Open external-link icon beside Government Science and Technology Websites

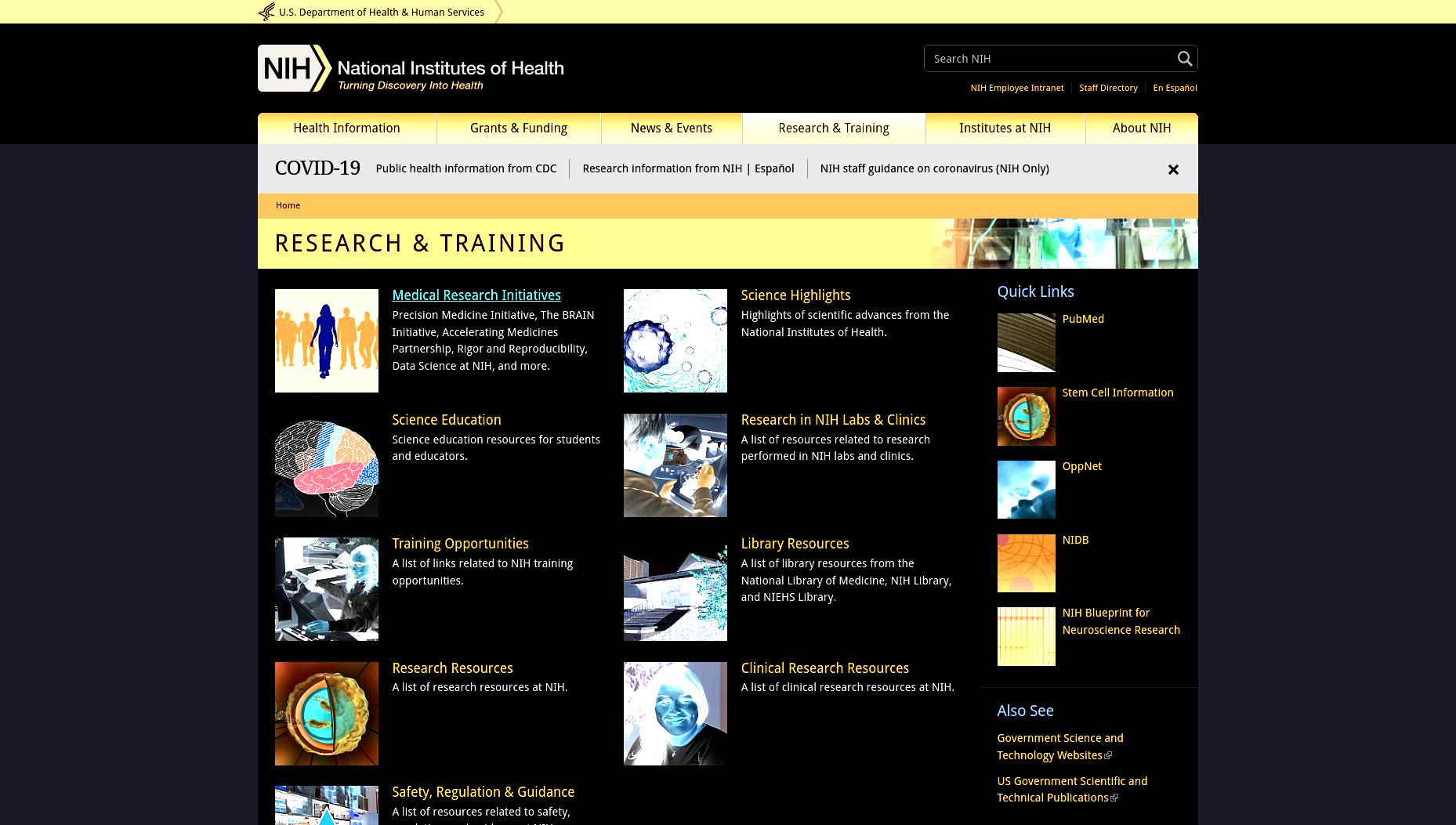point(1108,756)
